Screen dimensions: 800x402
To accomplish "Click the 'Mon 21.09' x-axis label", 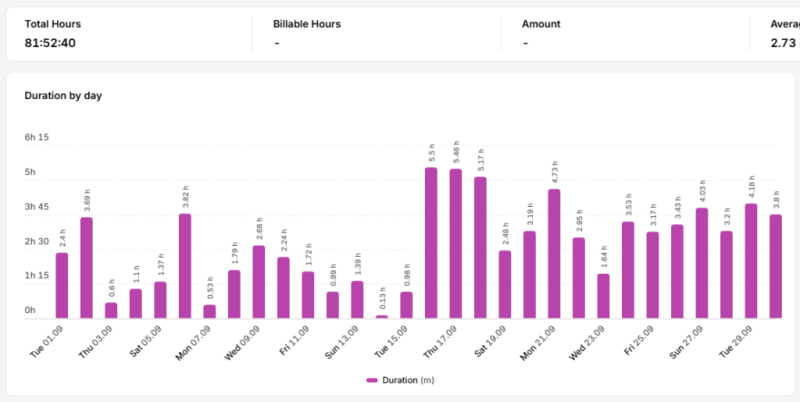I will click(537, 343).
